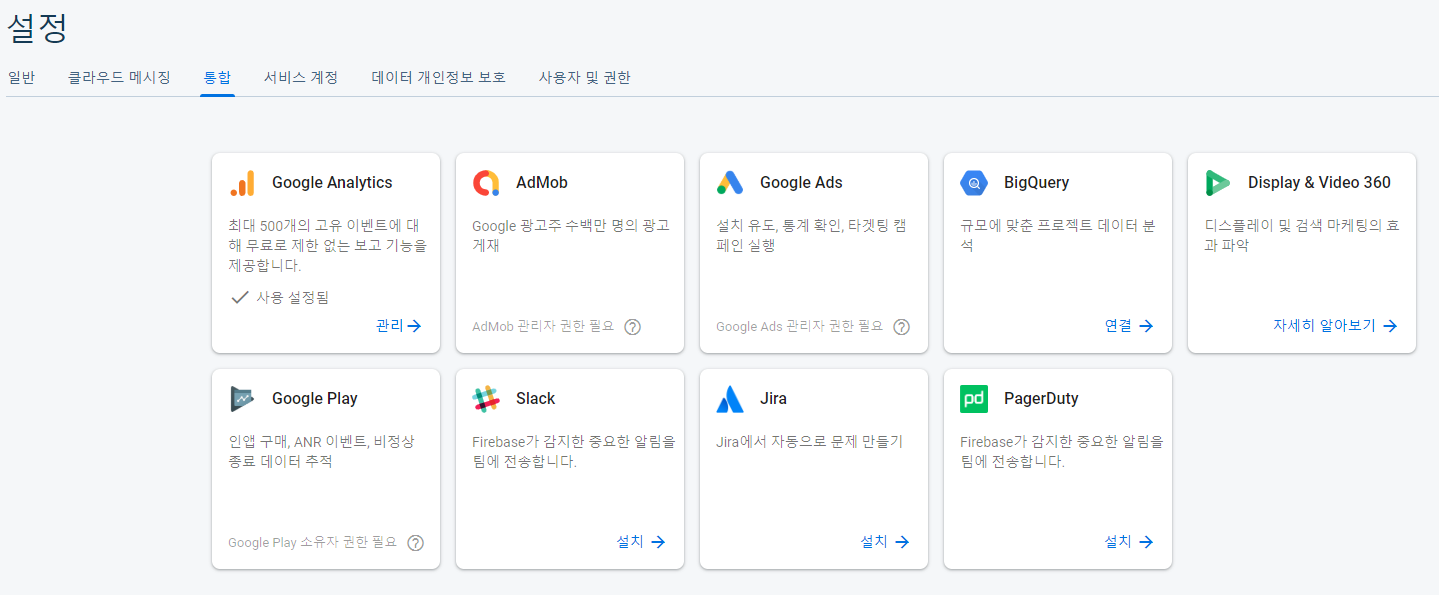Click 최대 500개의 고유 이벤트 description
This screenshot has height=595, width=1439.
pos(327,245)
